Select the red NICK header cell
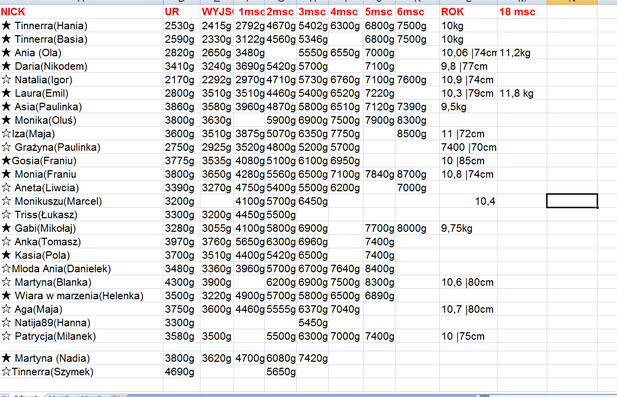 (x=81, y=12)
